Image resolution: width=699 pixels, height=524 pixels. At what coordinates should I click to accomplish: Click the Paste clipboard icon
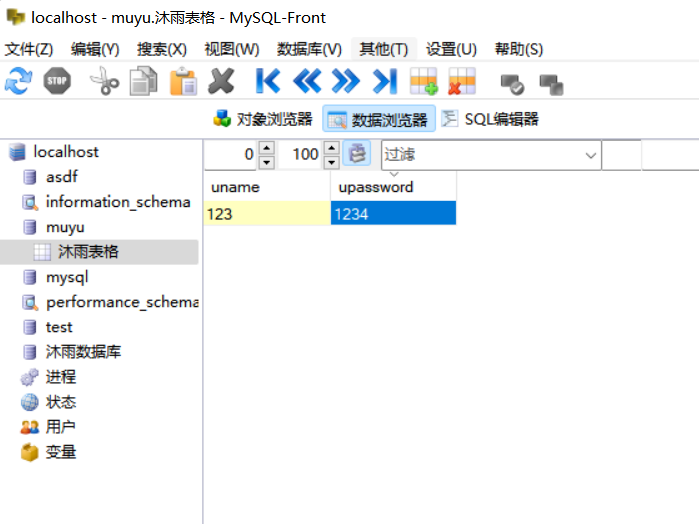(183, 81)
